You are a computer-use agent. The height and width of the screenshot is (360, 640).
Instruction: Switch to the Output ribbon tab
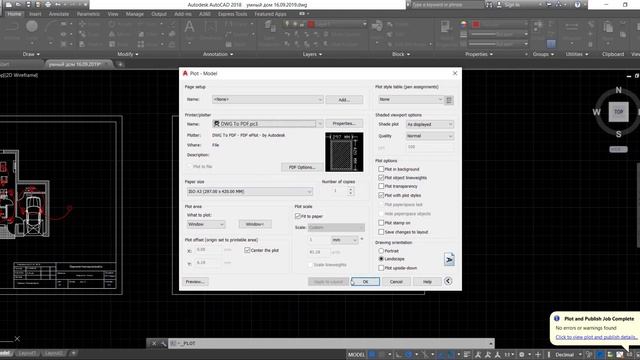[x=159, y=14]
